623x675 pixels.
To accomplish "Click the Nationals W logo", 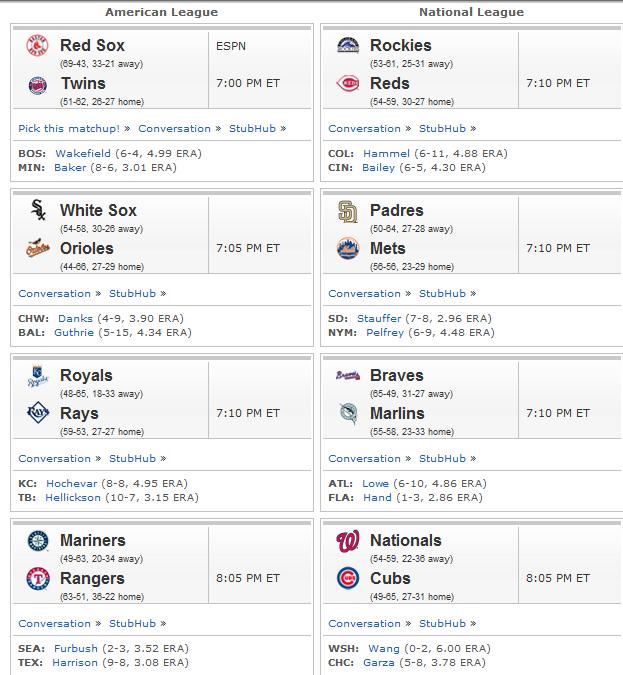I will (x=347, y=542).
